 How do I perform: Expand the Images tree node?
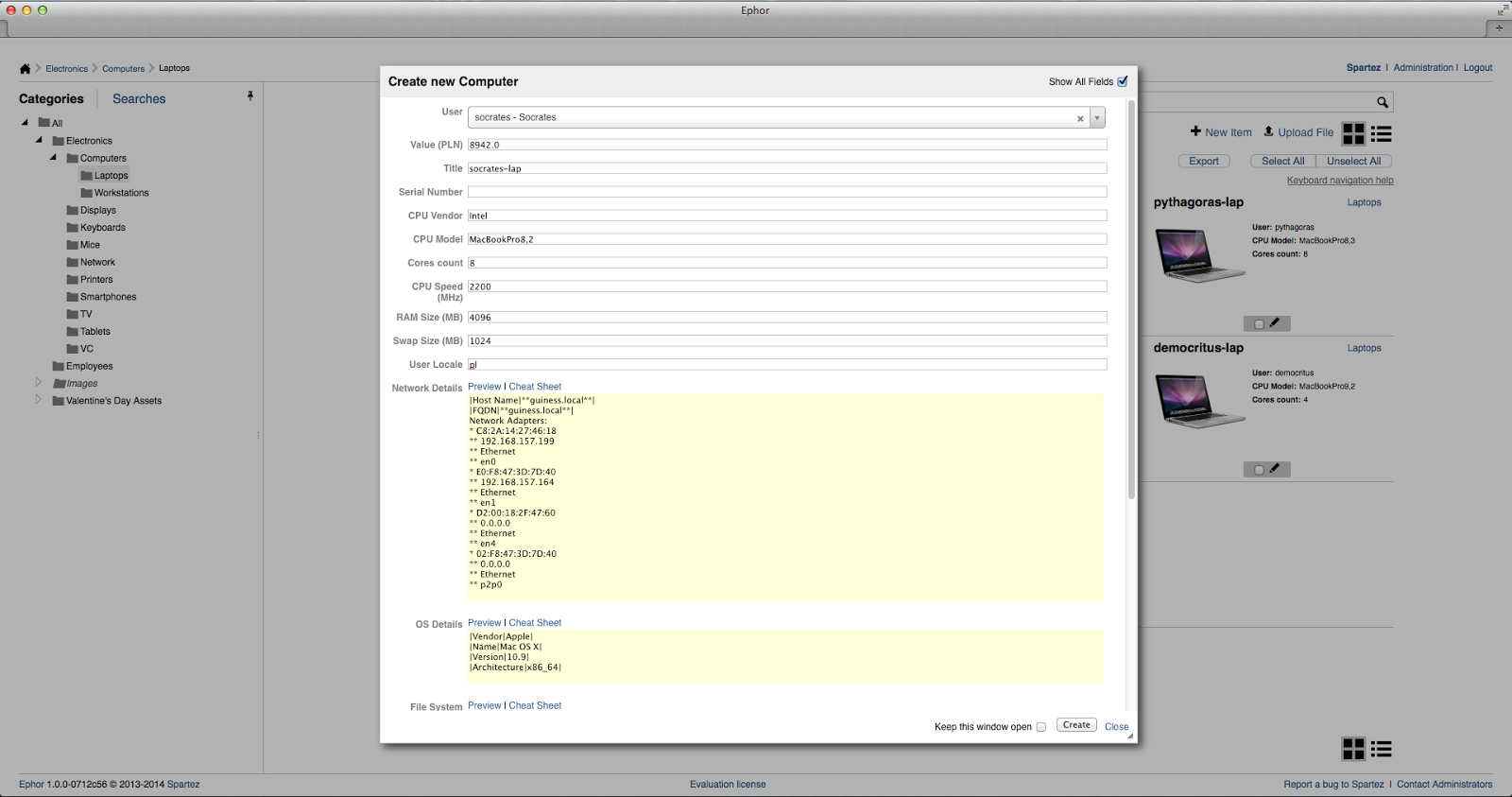coord(39,383)
